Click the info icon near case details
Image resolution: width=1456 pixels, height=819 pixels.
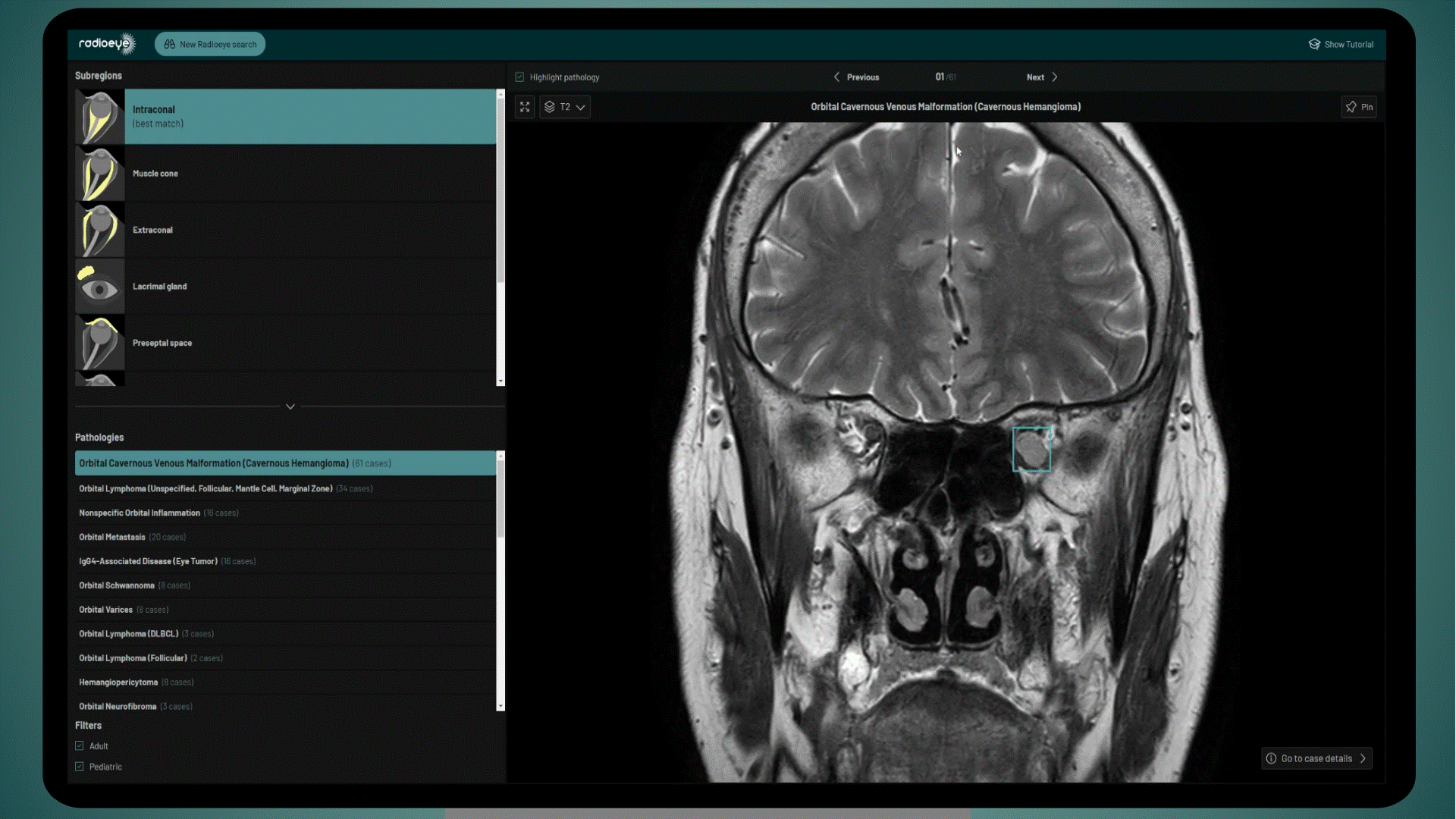pos(1271,758)
